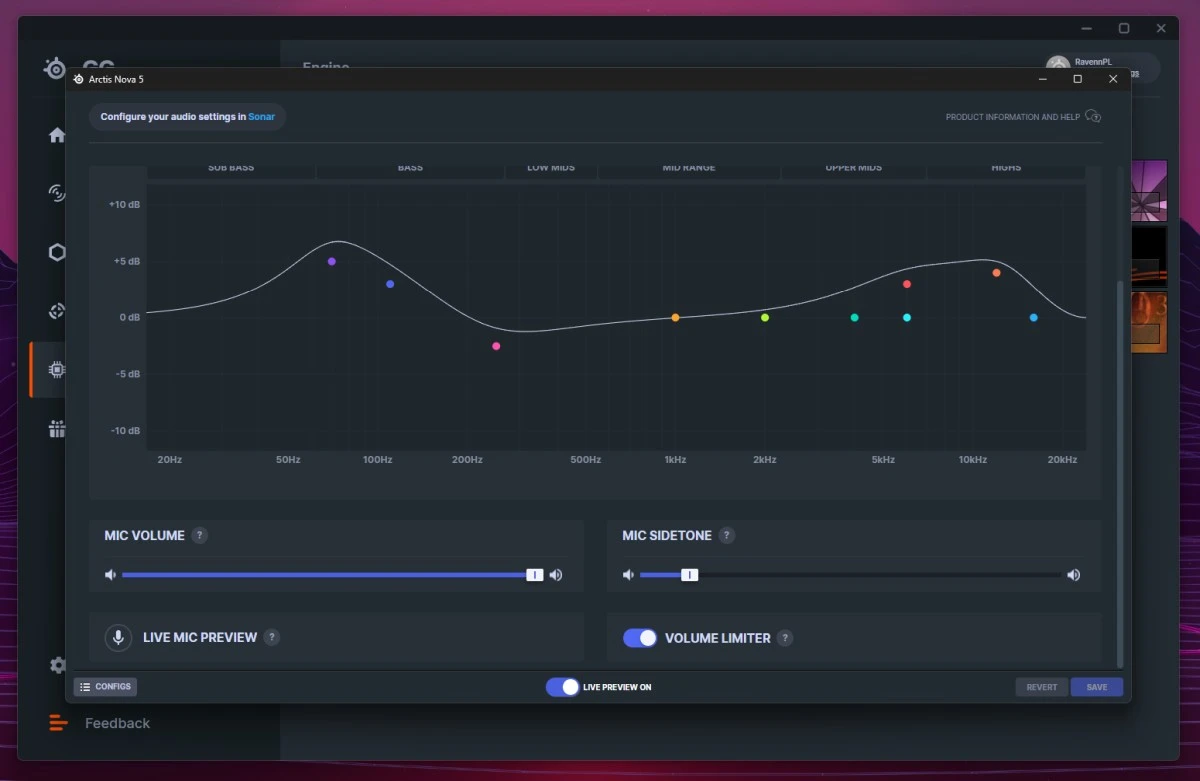Open the settings gear in the sidebar
The width and height of the screenshot is (1200, 781).
click(57, 665)
